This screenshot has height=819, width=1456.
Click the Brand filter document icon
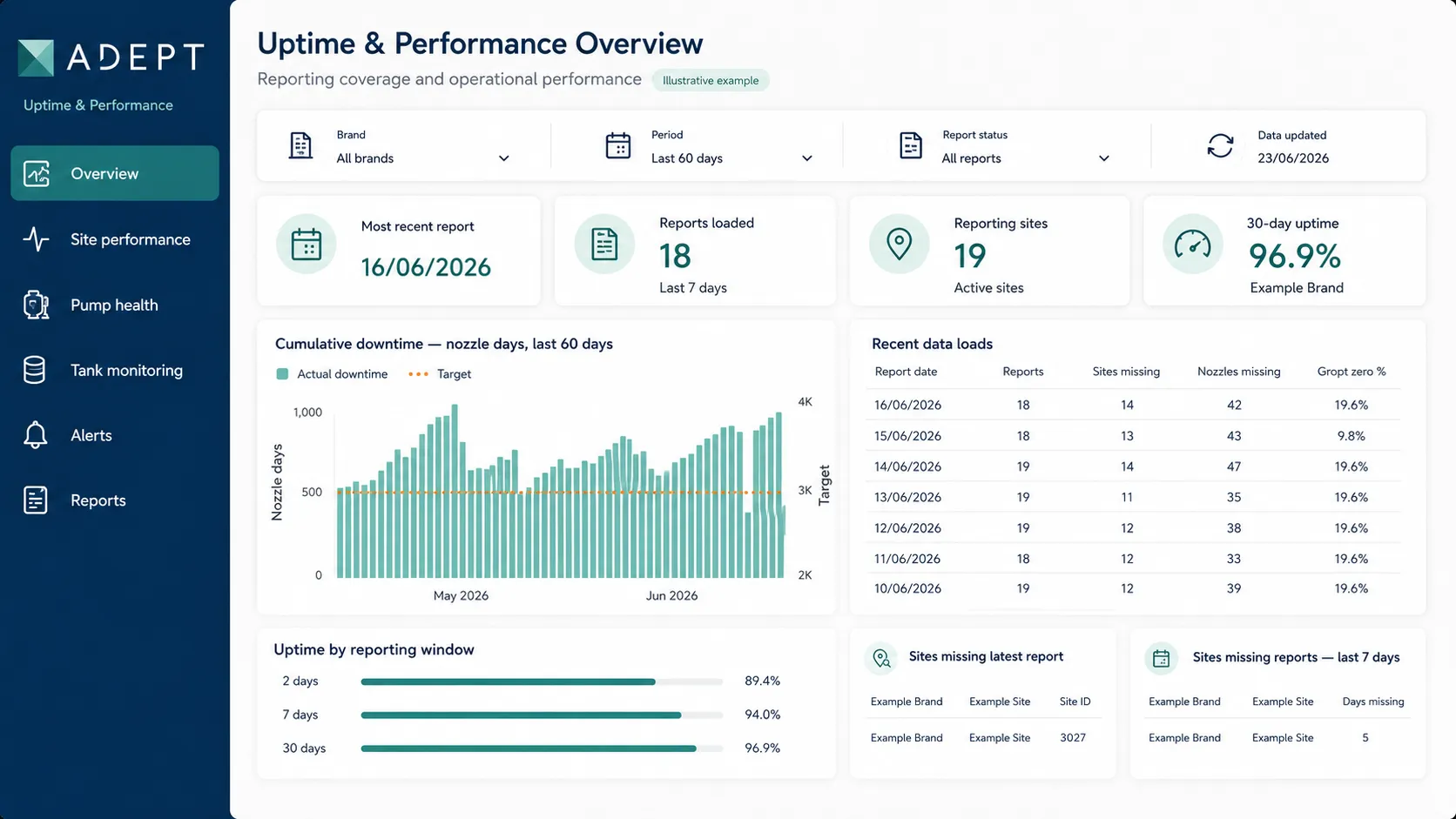[300, 145]
